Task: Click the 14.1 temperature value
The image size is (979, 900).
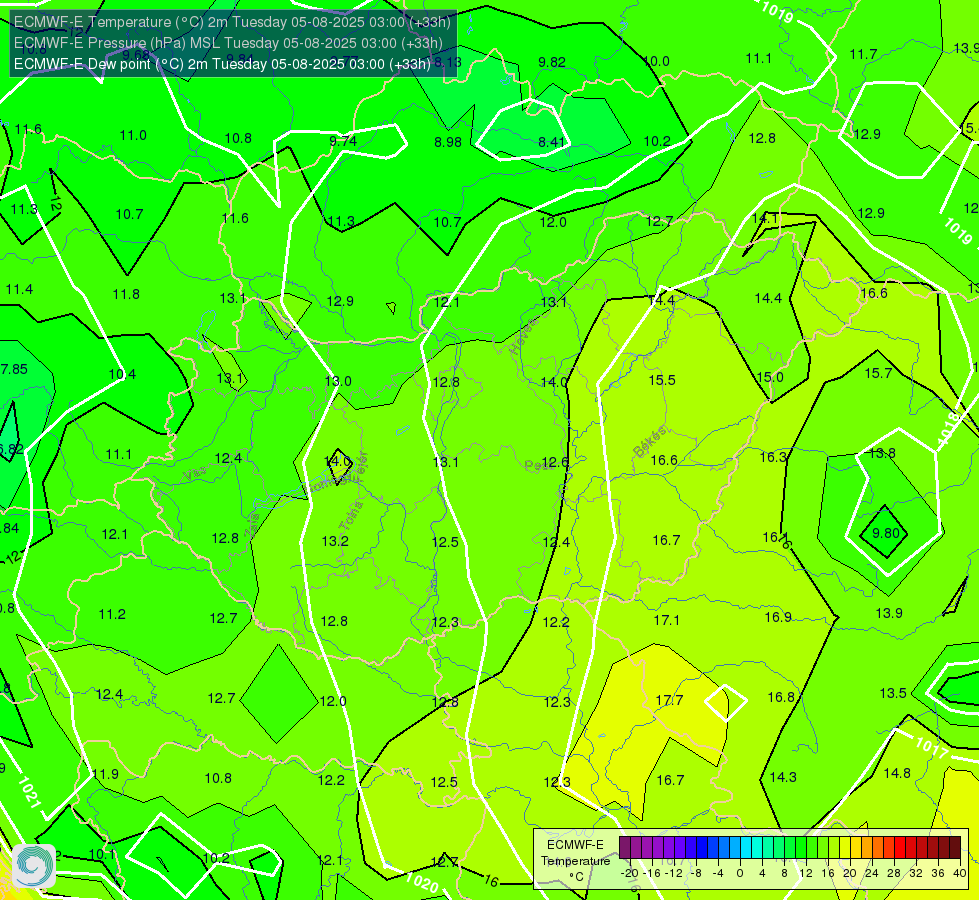Action: point(764,219)
